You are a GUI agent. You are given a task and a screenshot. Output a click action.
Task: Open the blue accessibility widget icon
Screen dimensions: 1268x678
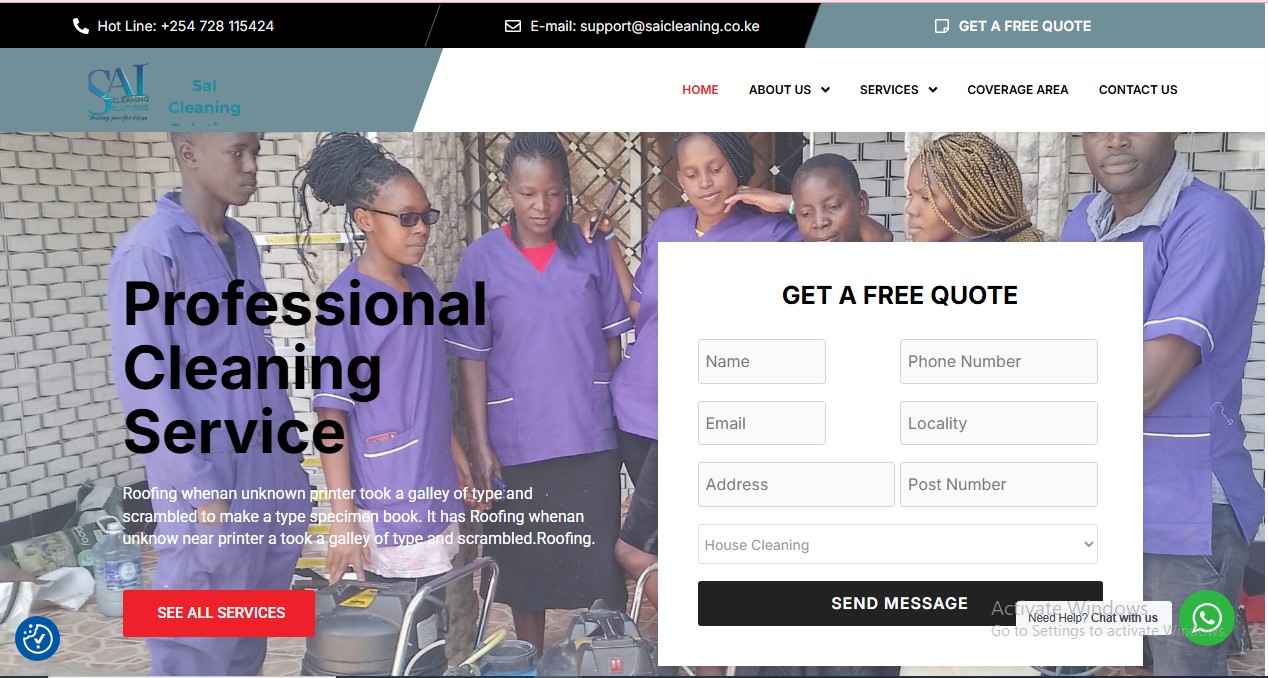[x=38, y=638]
